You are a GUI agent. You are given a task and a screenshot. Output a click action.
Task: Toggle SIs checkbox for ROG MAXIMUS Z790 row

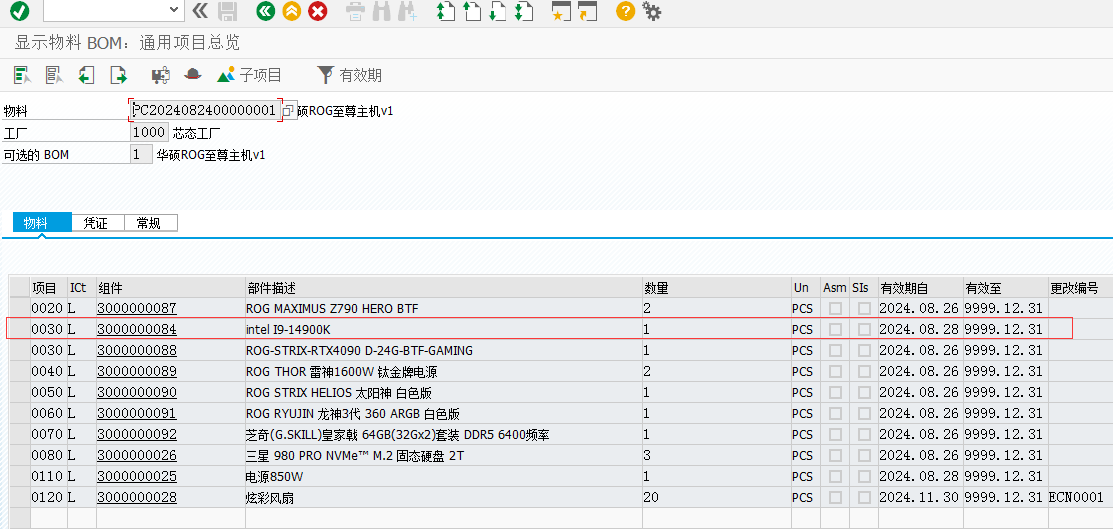pyautogui.click(x=864, y=308)
